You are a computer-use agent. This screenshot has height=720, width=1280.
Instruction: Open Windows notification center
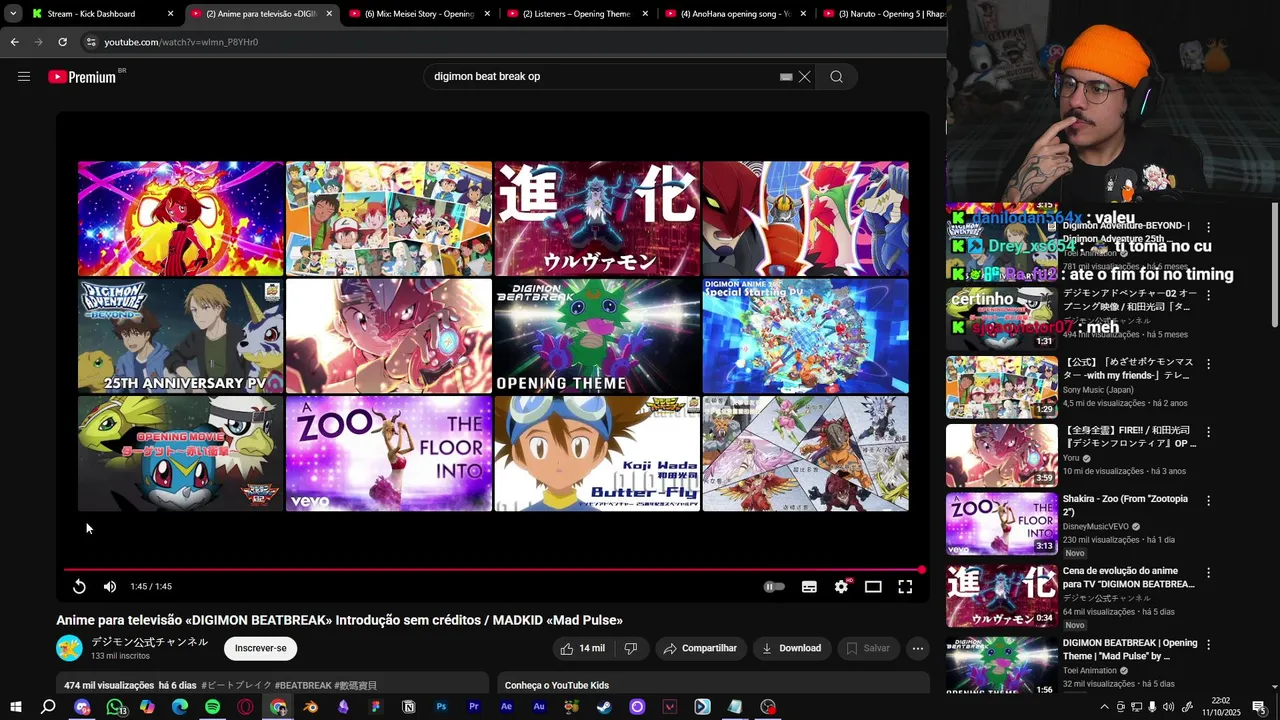tap(1258, 707)
